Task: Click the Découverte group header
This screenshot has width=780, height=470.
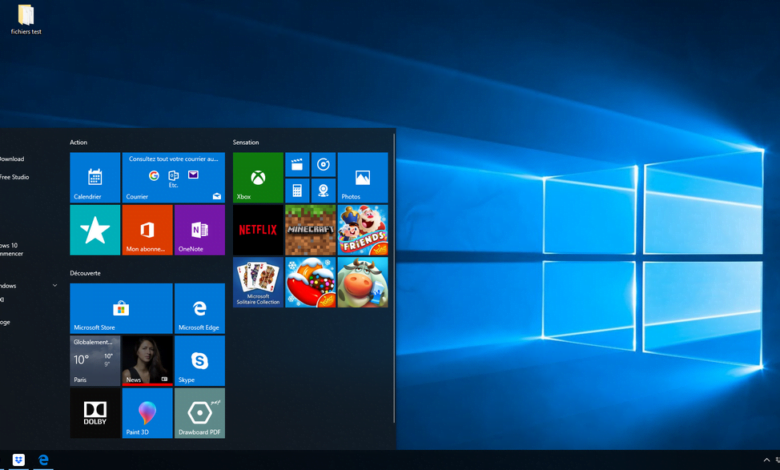Action: [x=85, y=273]
